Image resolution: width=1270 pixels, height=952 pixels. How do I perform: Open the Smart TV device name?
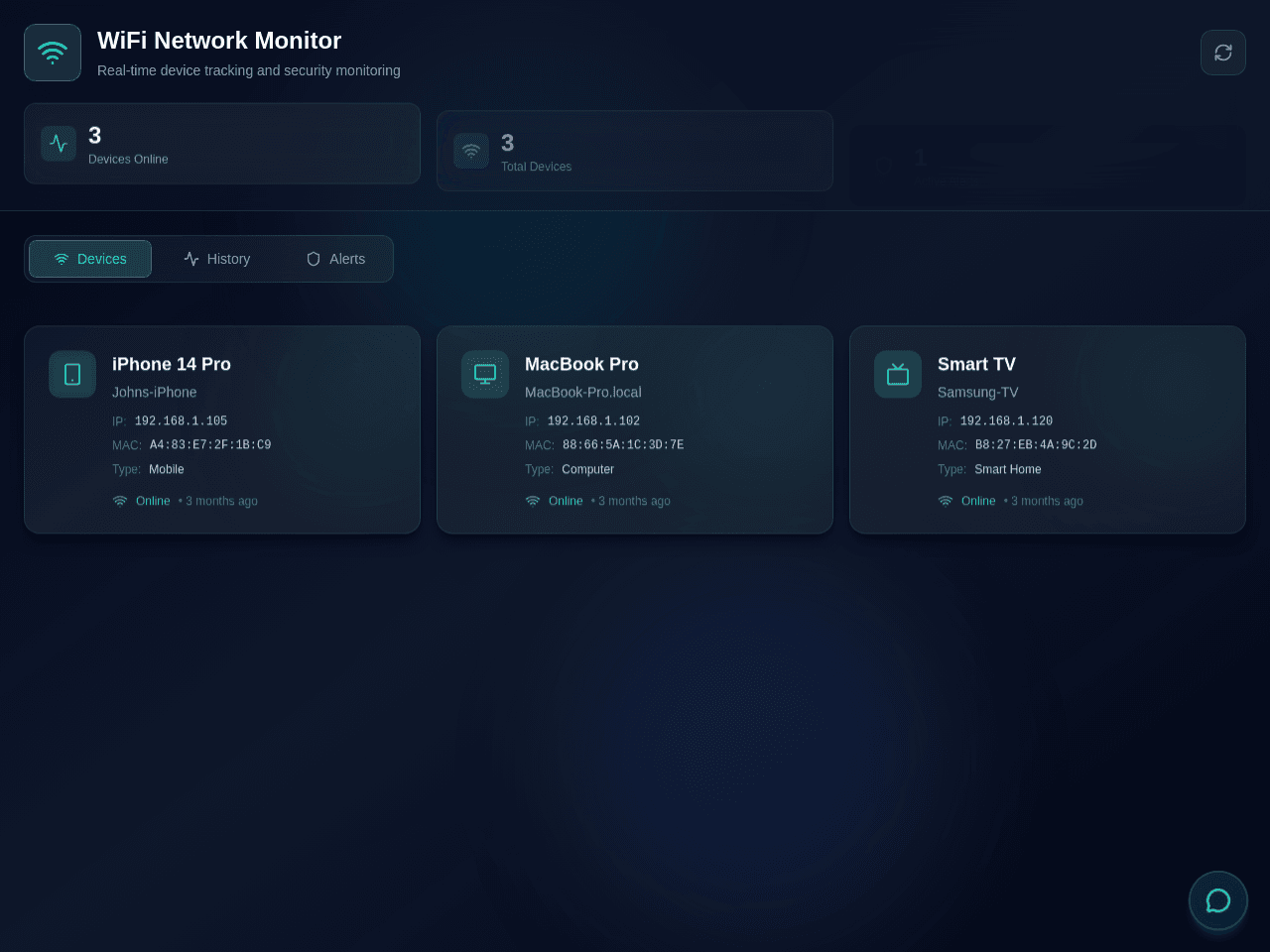point(976,364)
